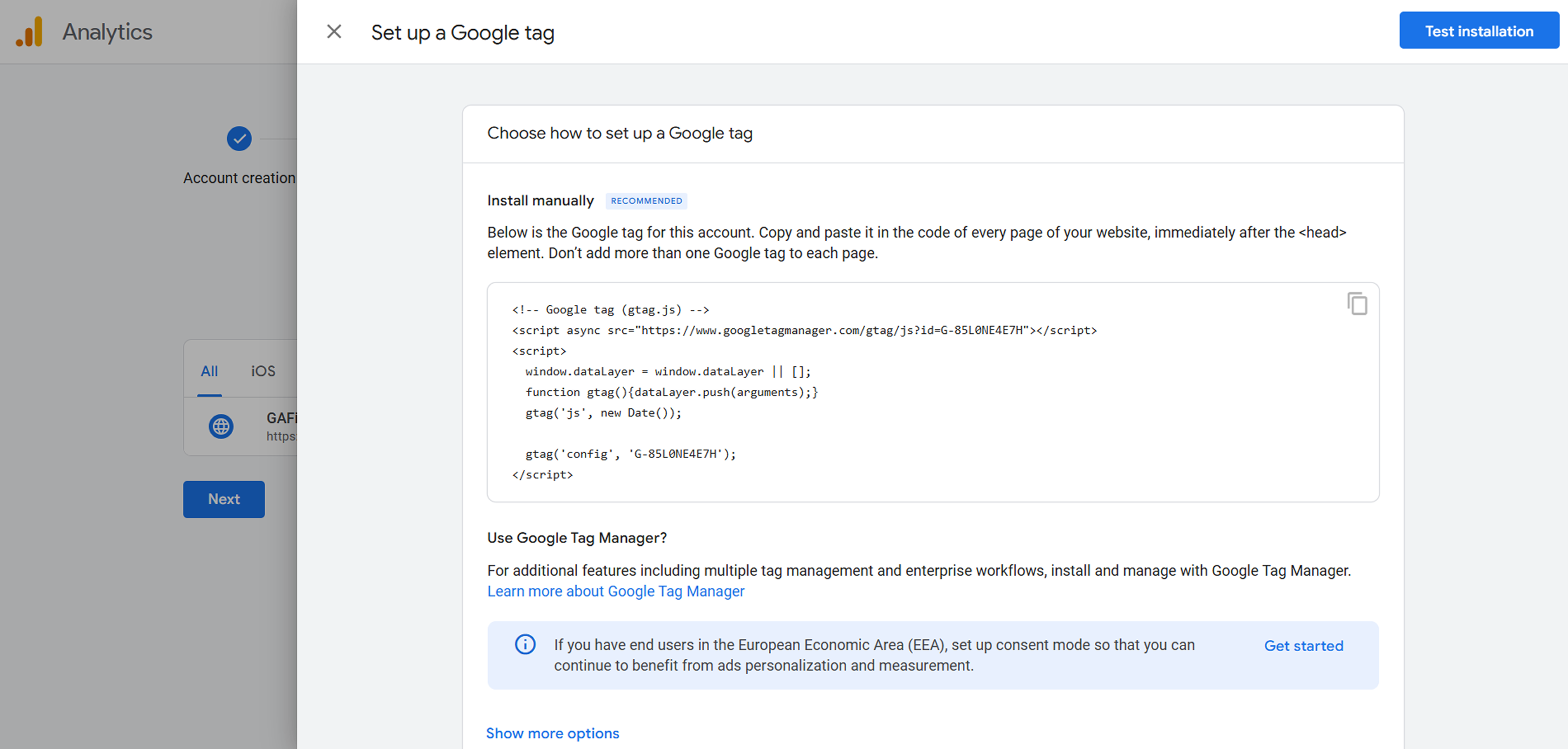This screenshot has width=1568, height=749.
Task: Click the function gtag() code line
Action: coord(671,393)
